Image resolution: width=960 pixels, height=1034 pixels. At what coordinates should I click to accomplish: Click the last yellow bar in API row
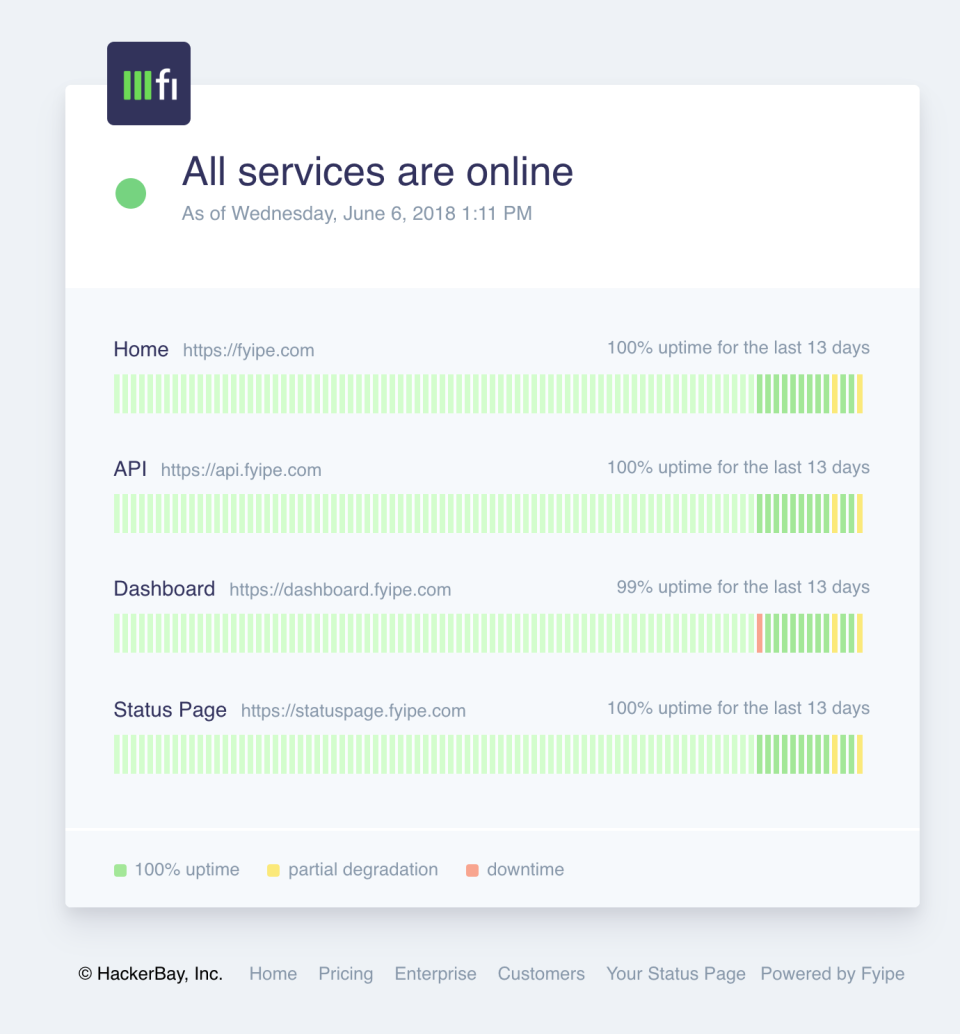[859, 513]
